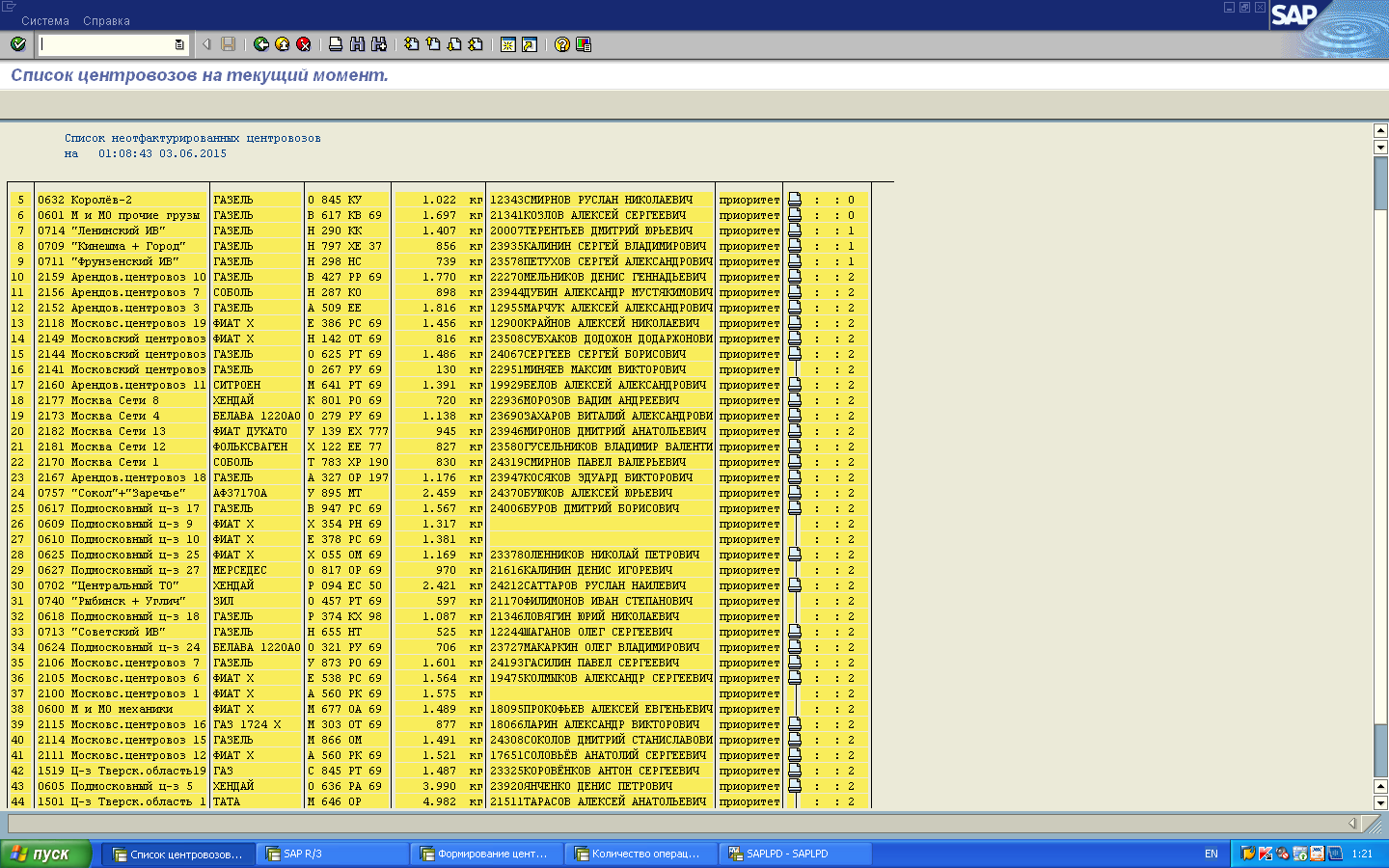
Task: Open the yellow Help question mark icon
Action: click(x=561, y=44)
